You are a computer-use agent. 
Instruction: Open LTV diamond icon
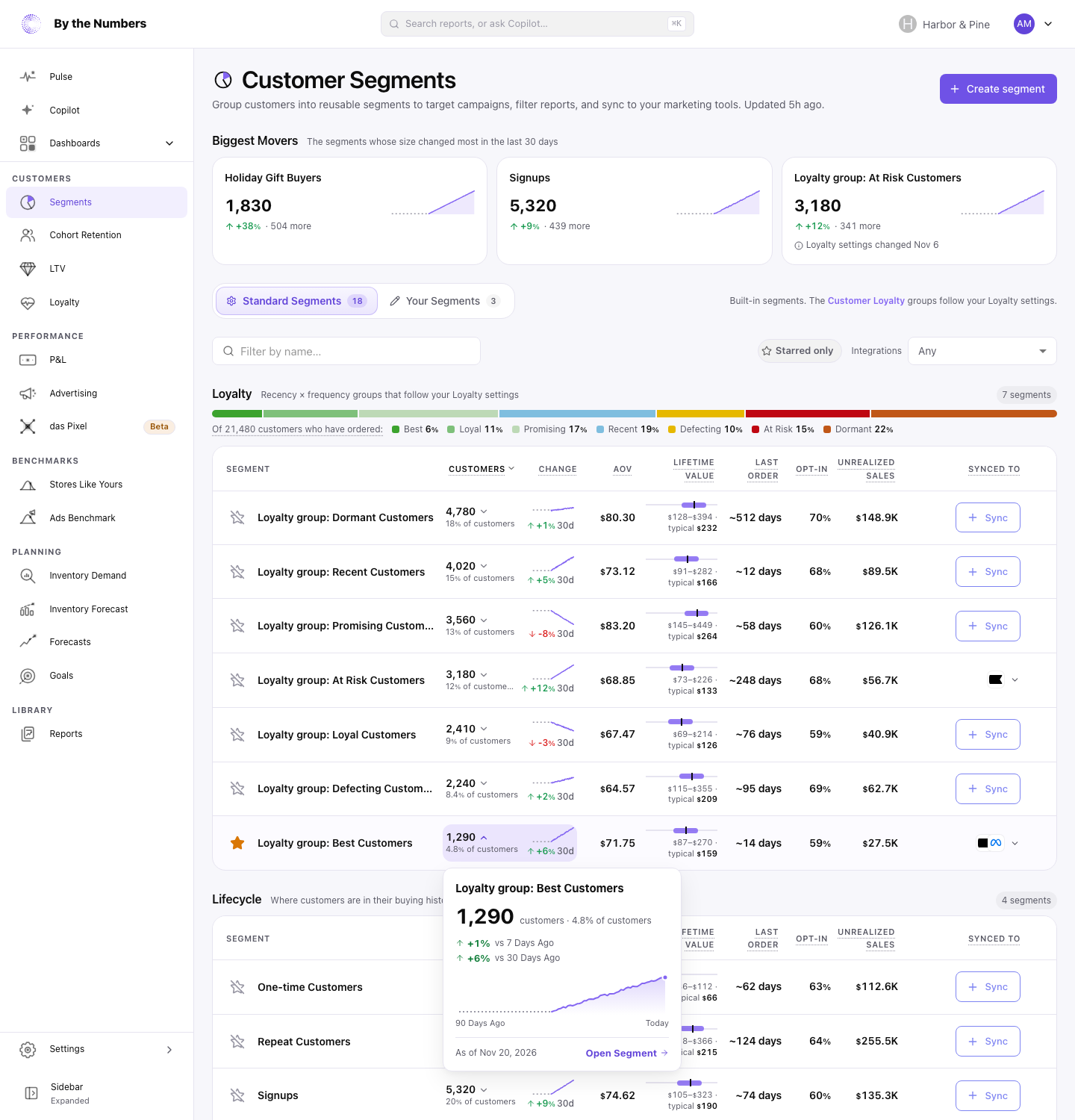click(x=28, y=269)
